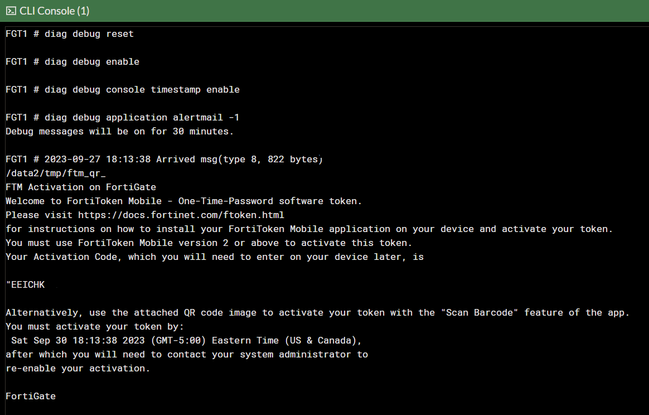Click the final 'FortiGate' signature line
The image size is (649, 415).
(30, 396)
